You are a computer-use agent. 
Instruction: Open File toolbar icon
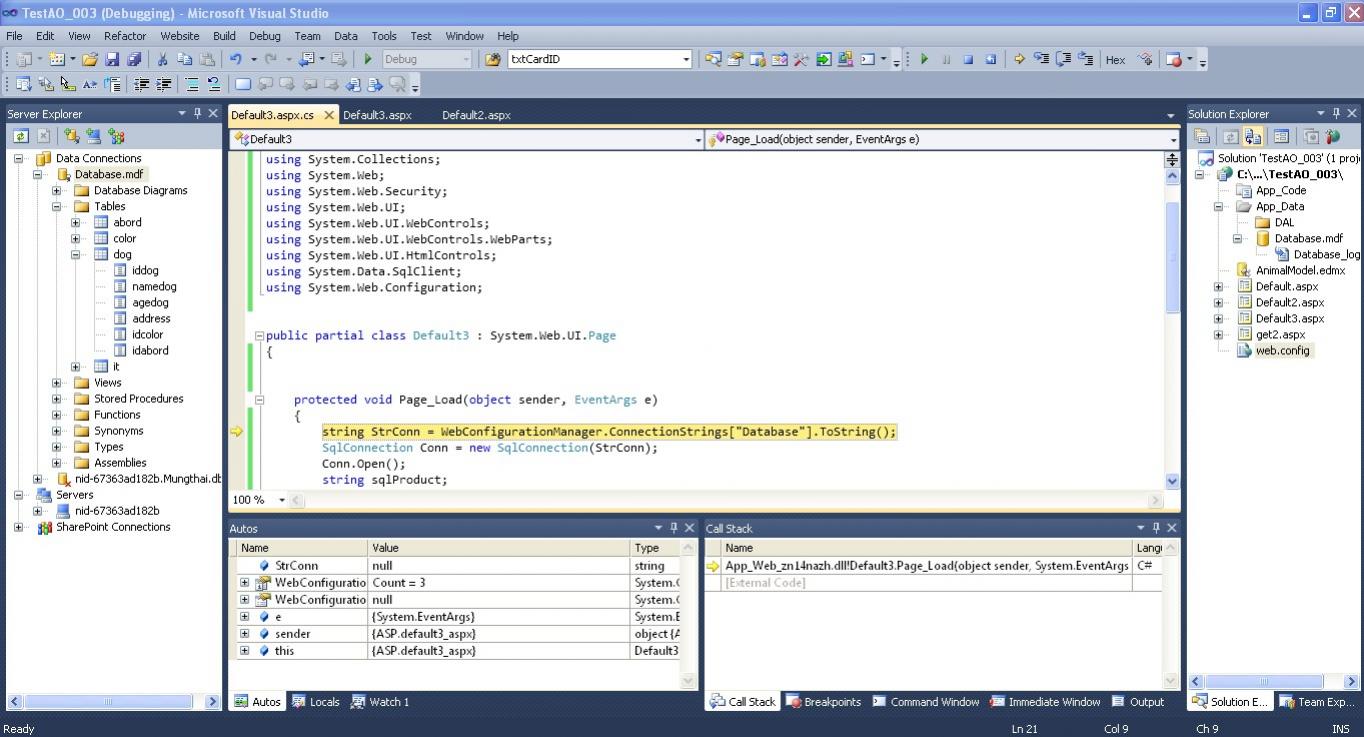90,59
